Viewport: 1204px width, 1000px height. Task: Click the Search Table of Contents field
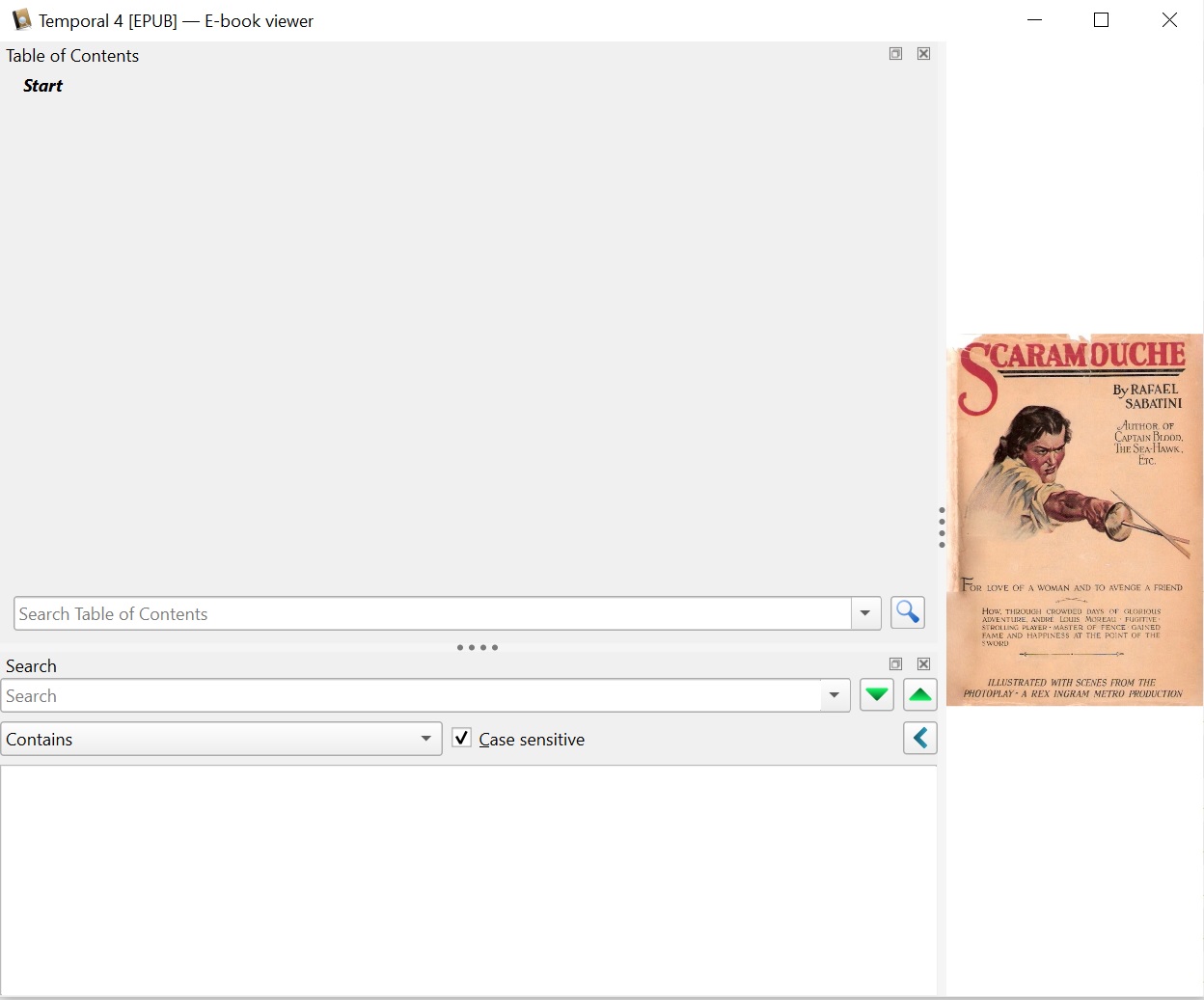[433, 613]
